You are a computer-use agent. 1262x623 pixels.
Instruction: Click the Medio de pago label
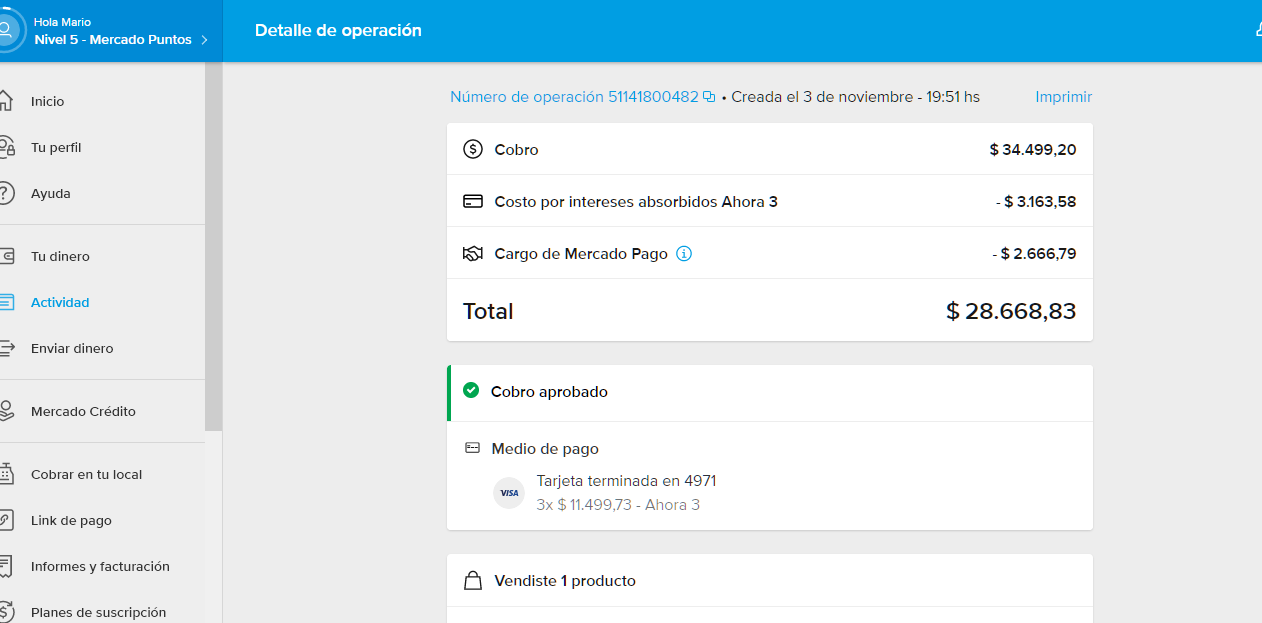545,449
